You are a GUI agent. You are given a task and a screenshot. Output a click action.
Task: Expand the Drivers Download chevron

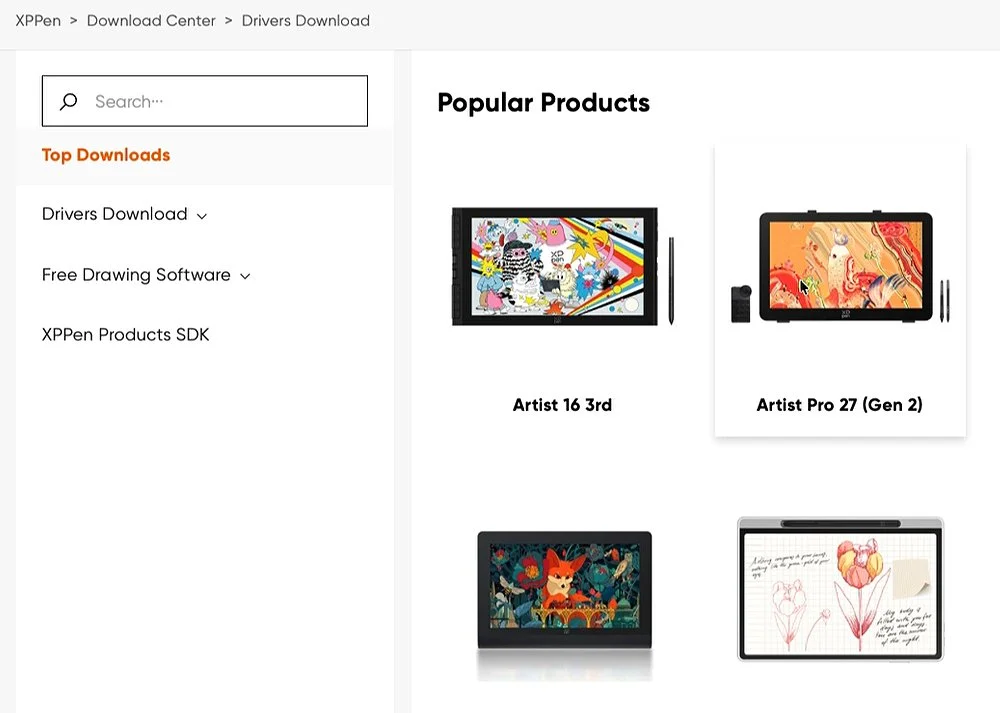202,216
